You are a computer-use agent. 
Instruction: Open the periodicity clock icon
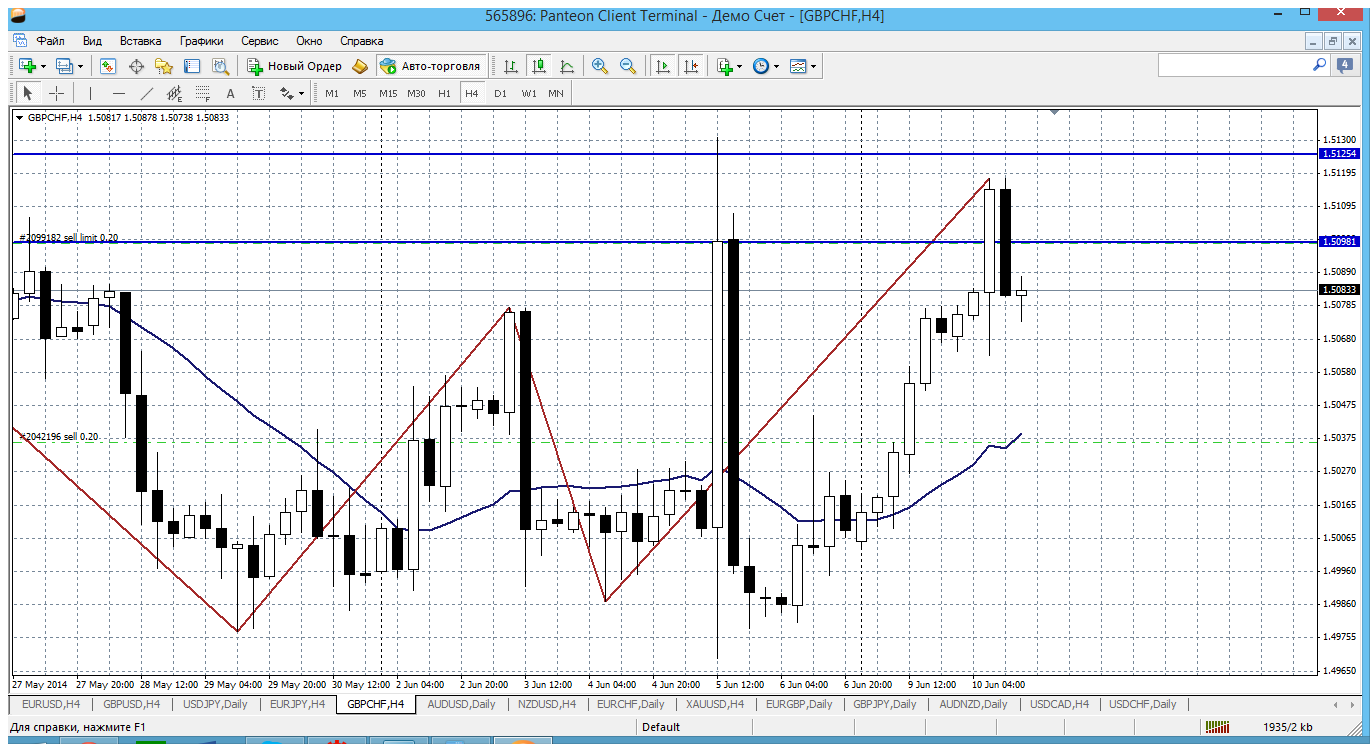[761, 66]
